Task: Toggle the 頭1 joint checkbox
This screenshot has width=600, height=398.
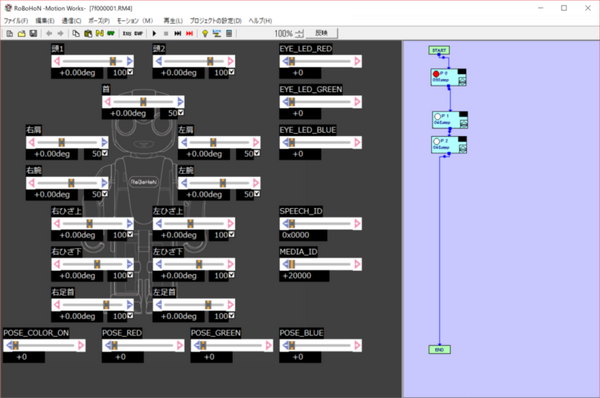Action: 130,72
